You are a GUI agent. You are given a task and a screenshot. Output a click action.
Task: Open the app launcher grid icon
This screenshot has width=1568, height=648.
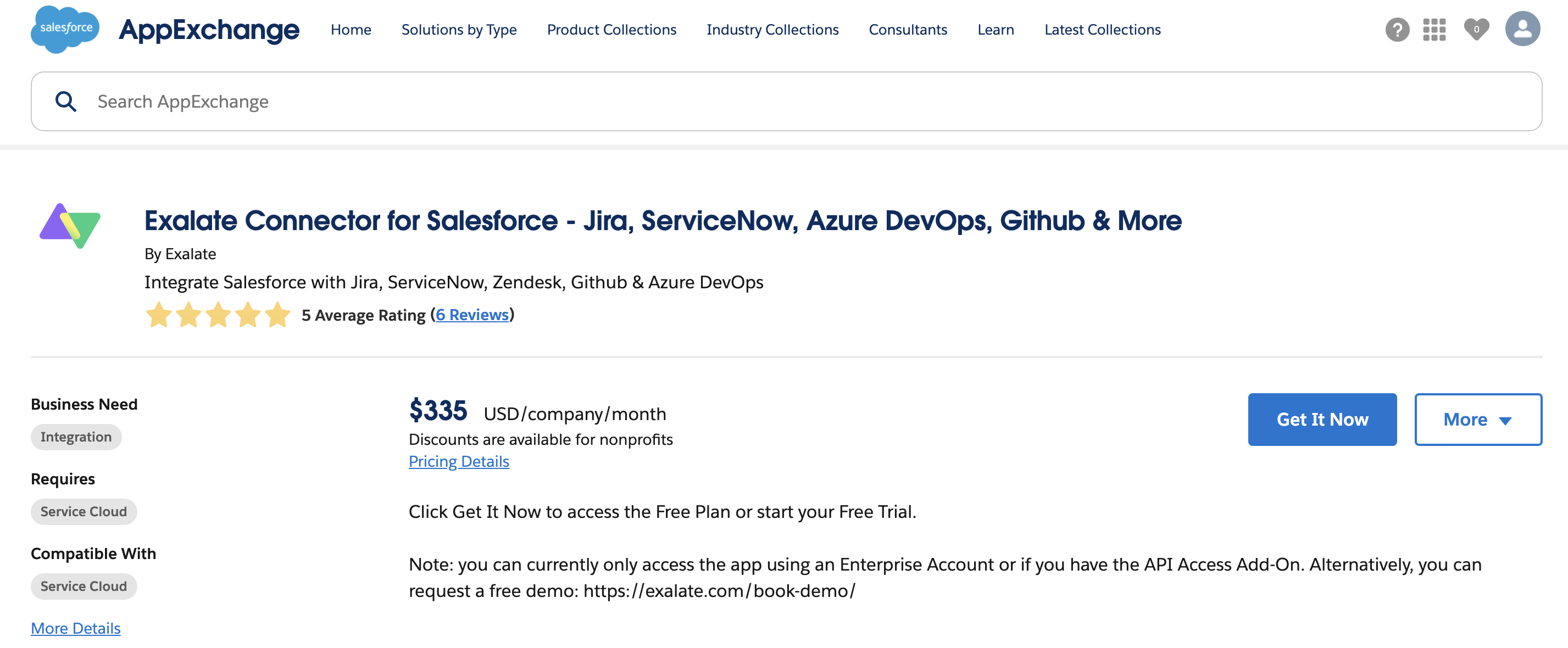point(1434,29)
